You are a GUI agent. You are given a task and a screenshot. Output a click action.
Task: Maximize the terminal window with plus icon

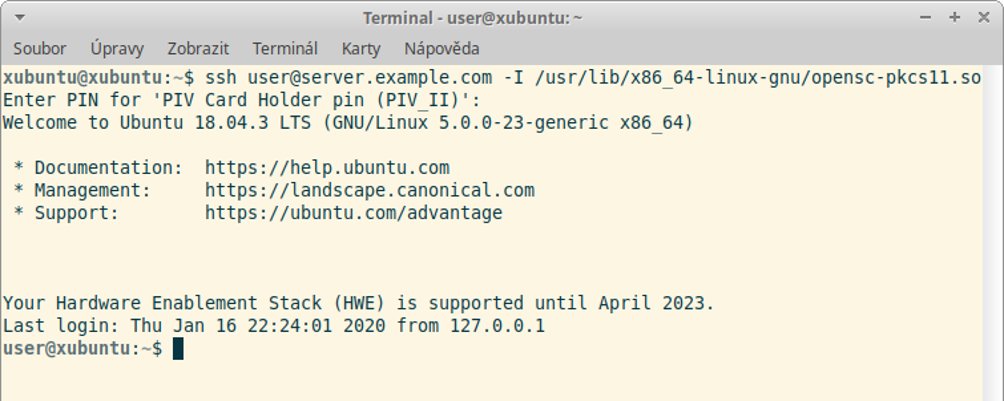click(x=954, y=18)
